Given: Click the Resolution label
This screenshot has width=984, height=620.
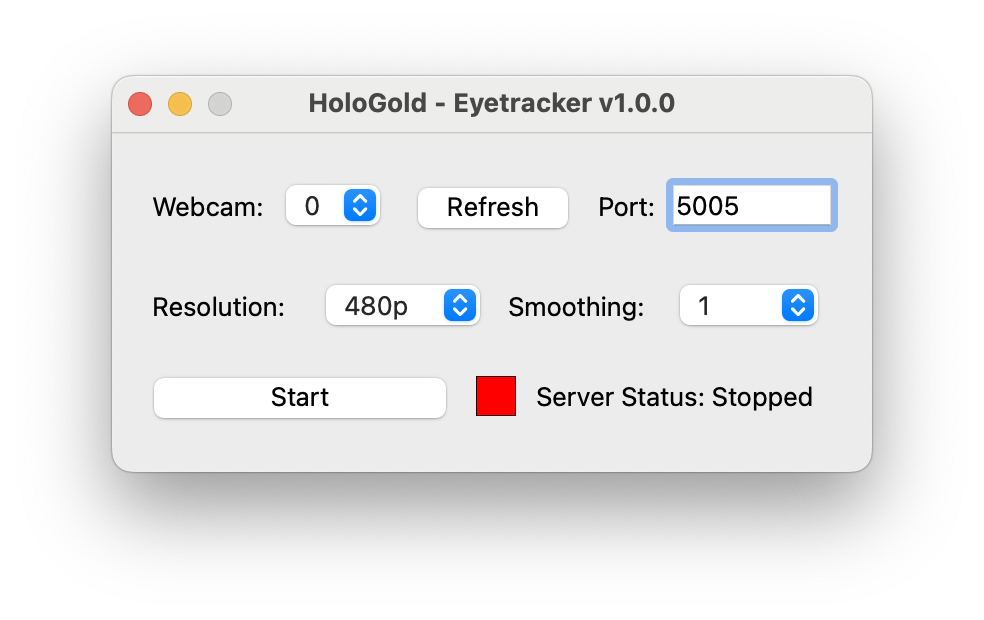Looking at the screenshot, I should tap(218, 307).
